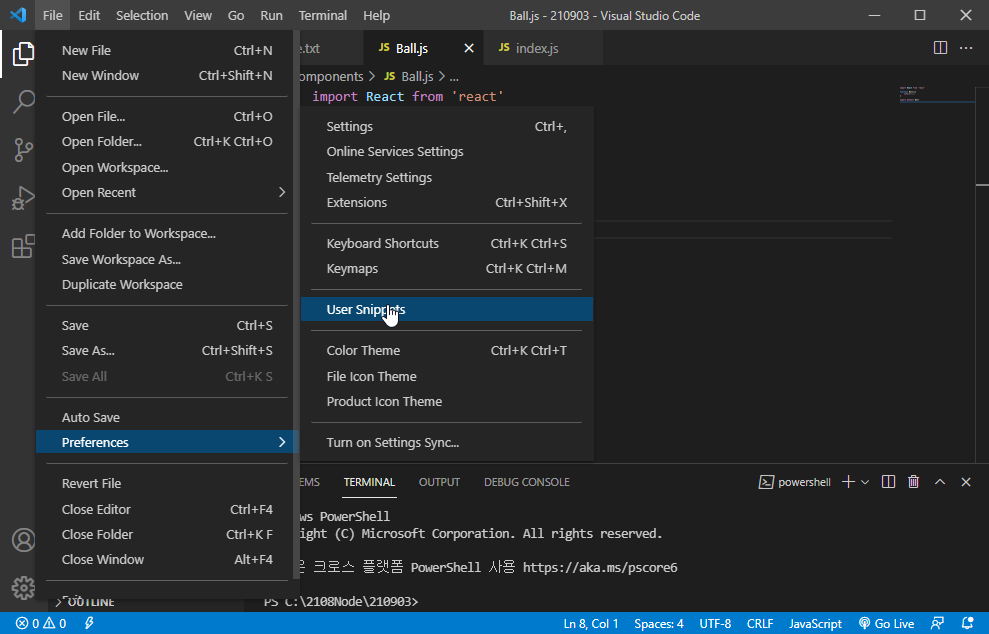Open the Source Control view icon

pyautogui.click(x=23, y=150)
